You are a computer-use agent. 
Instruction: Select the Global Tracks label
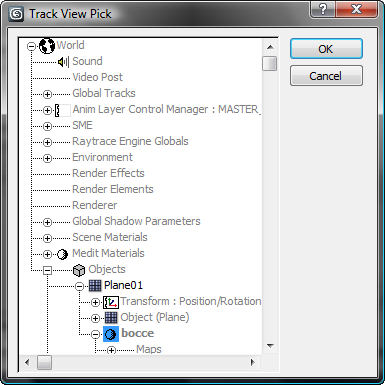(104, 93)
